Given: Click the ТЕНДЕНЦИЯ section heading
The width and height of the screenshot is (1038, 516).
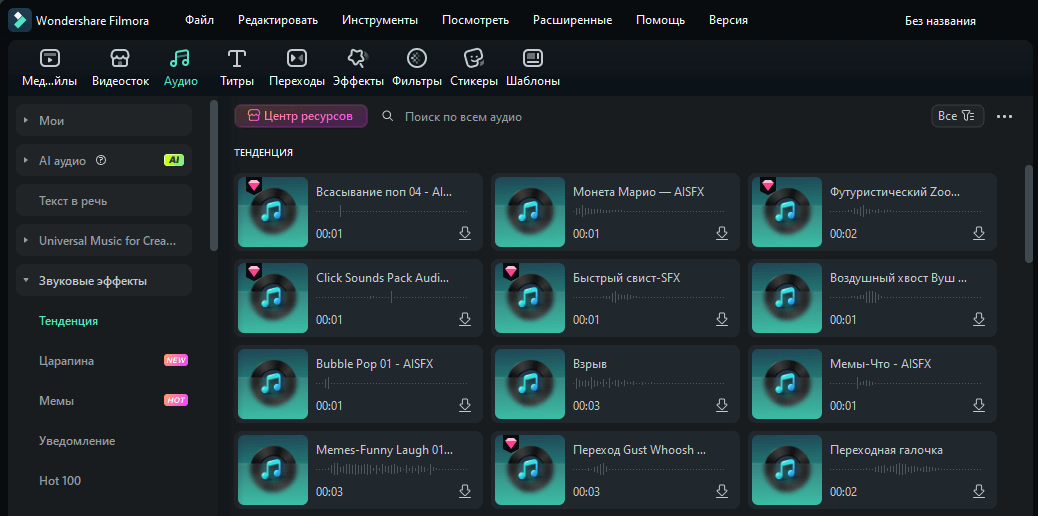Looking at the screenshot, I should point(263,152).
